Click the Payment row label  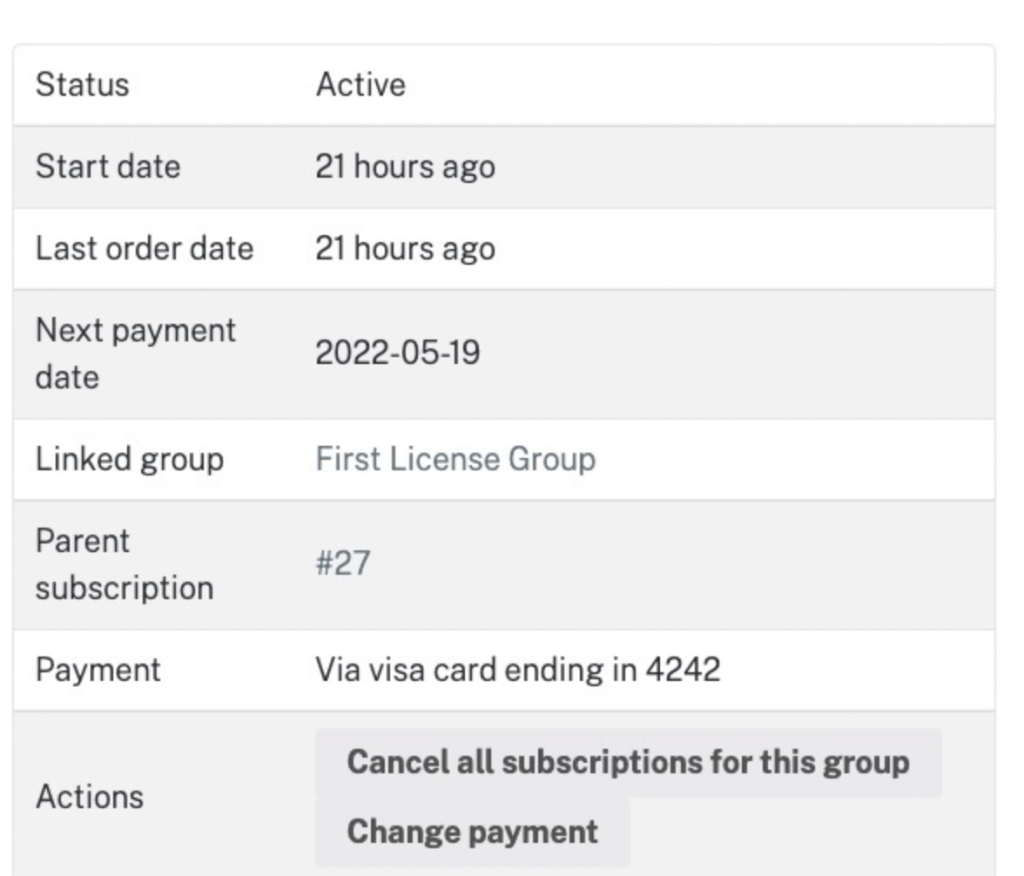(98, 670)
